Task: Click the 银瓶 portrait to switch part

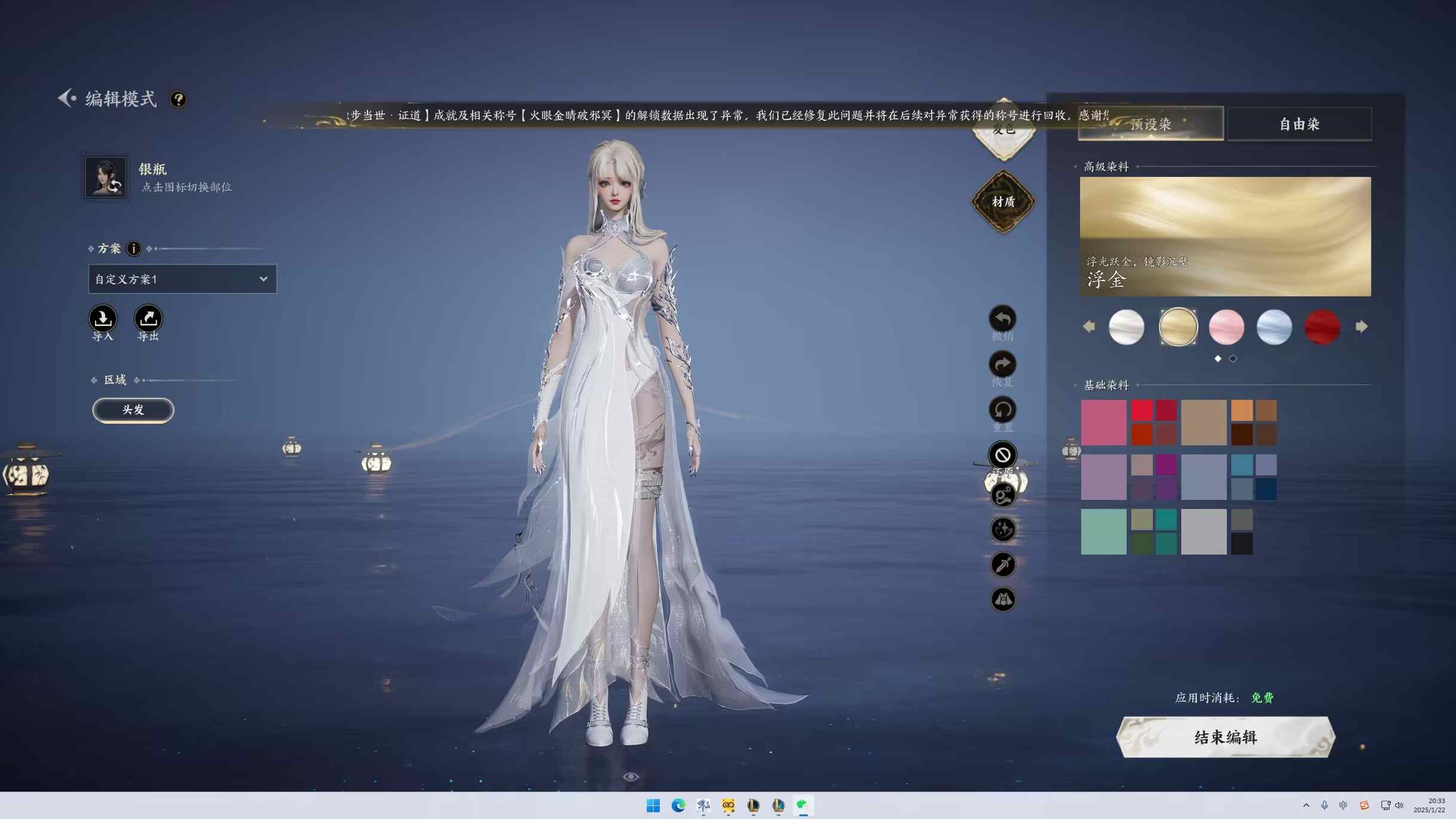Action: tap(106, 177)
